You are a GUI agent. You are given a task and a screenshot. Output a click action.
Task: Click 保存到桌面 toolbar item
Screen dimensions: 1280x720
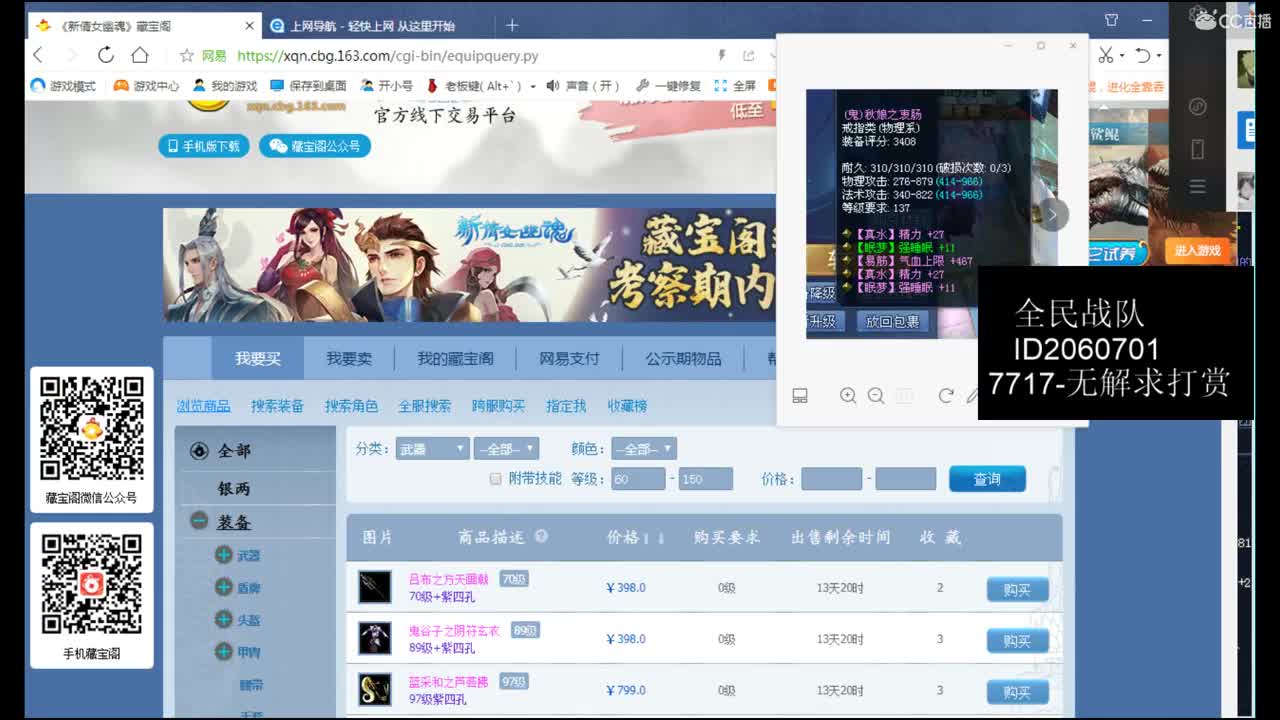tap(308, 86)
